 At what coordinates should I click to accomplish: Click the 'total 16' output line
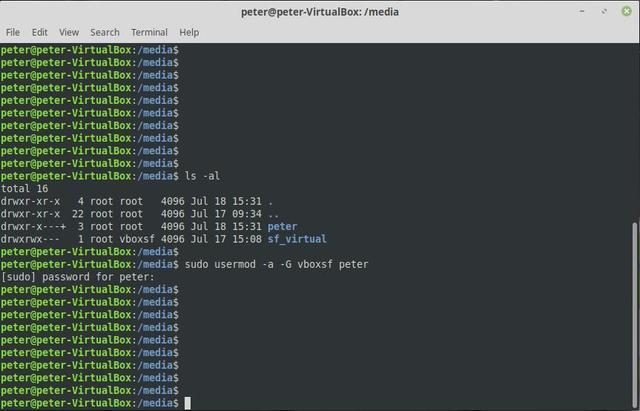pyautogui.click(x=24, y=189)
